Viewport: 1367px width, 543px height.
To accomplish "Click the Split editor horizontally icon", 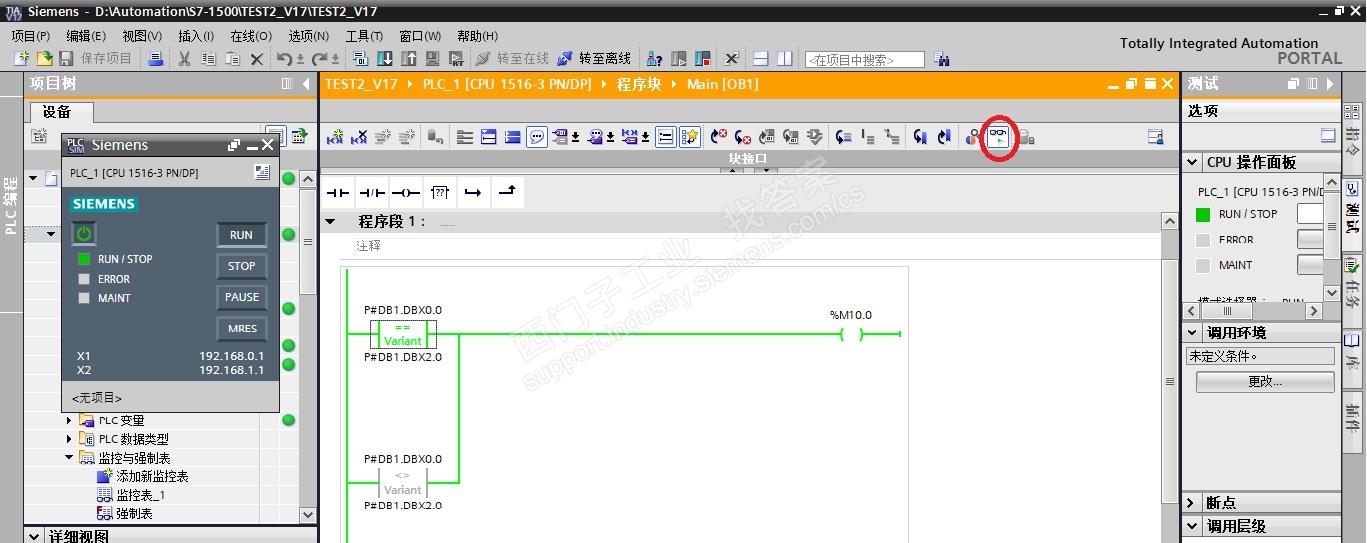I will coord(761,59).
